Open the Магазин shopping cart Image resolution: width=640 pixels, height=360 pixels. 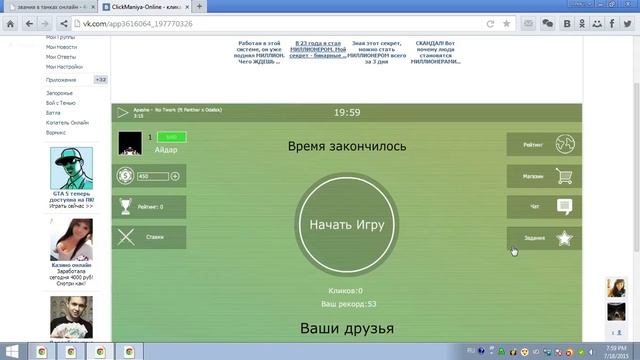point(544,176)
